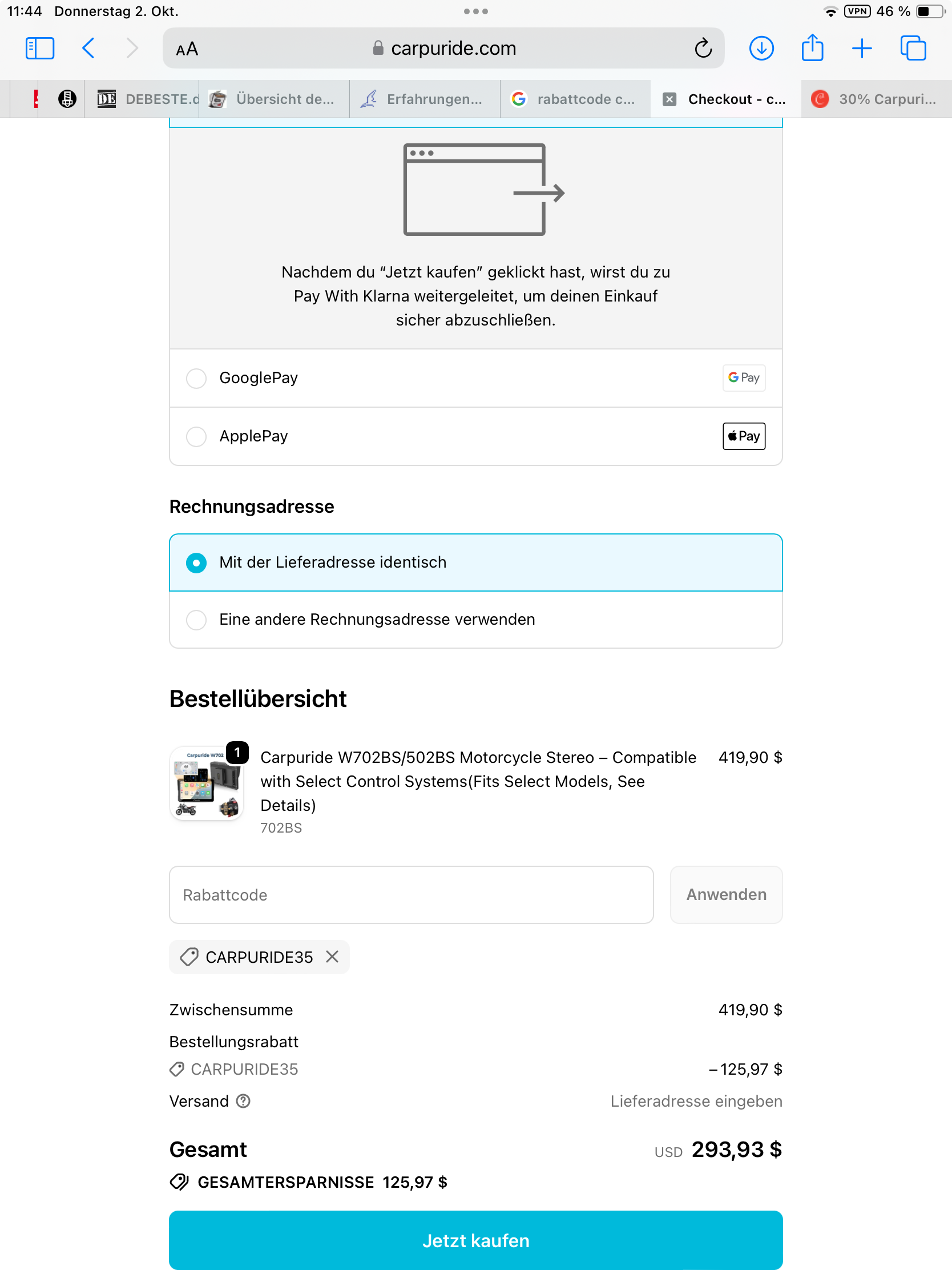
Task: Switch to the '30% Carpuri...' tab
Action: click(x=876, y=99)
